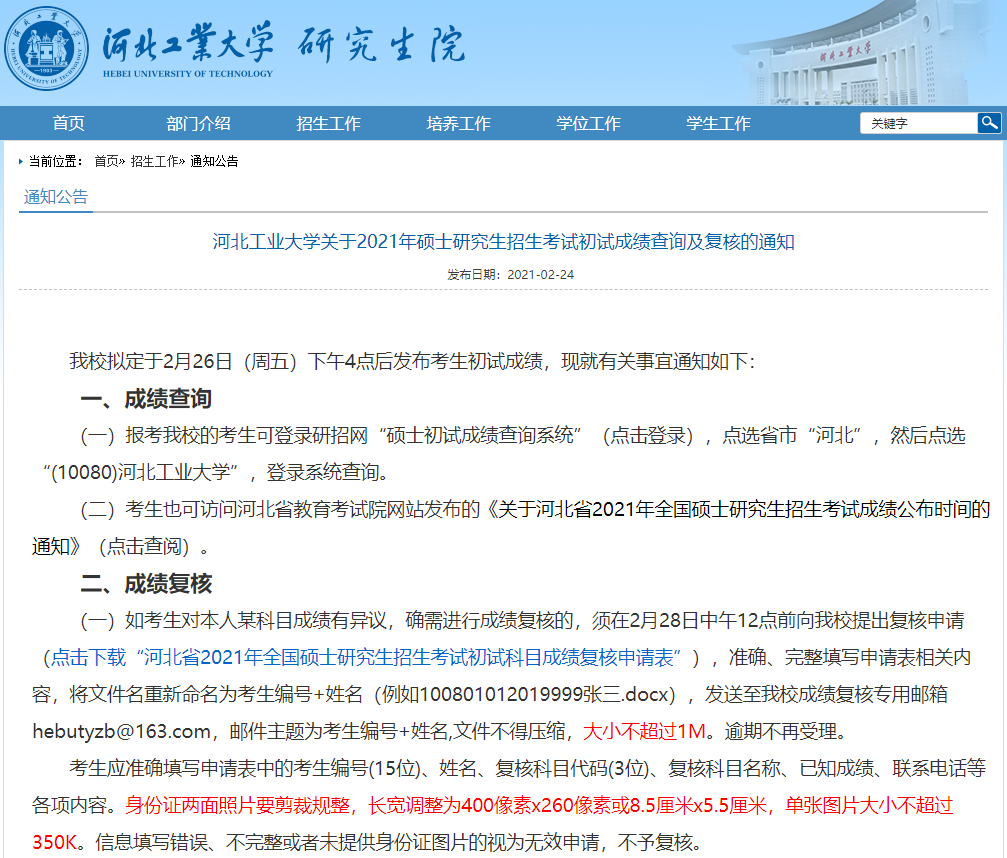Select the 通知公告 section tab
The width and height of the screenshot is (1007, 858).
(x=56, y=197)
